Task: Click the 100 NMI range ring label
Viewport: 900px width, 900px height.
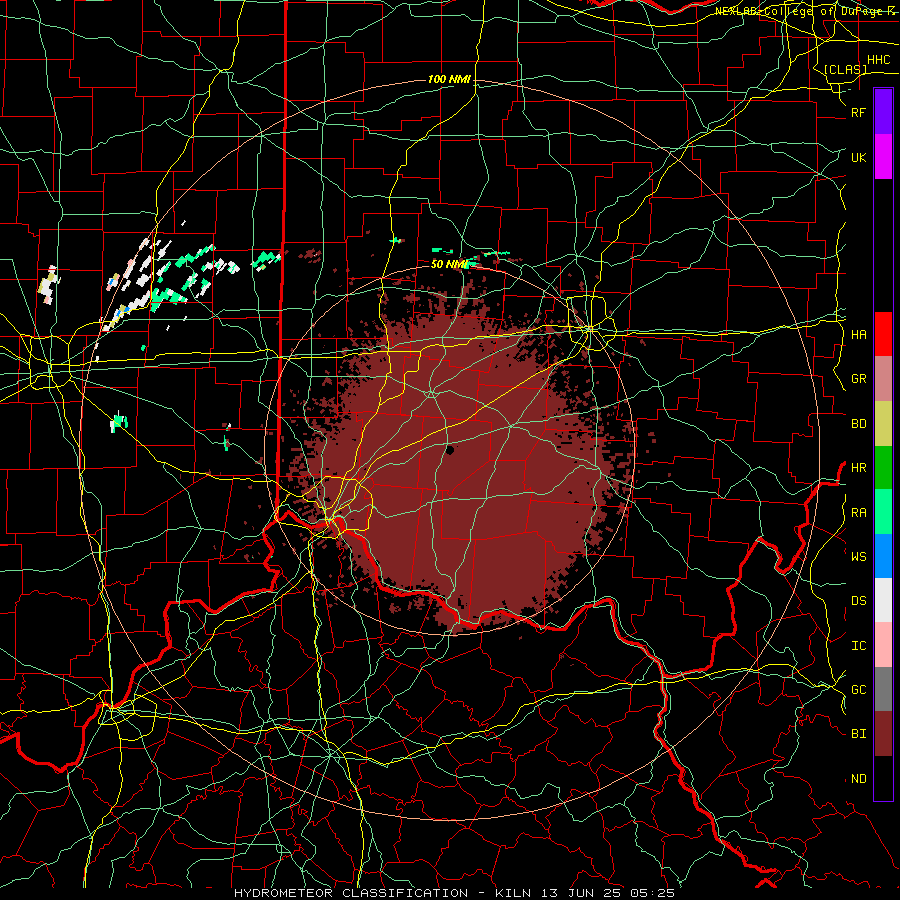Action: click(x=449, y=79)
